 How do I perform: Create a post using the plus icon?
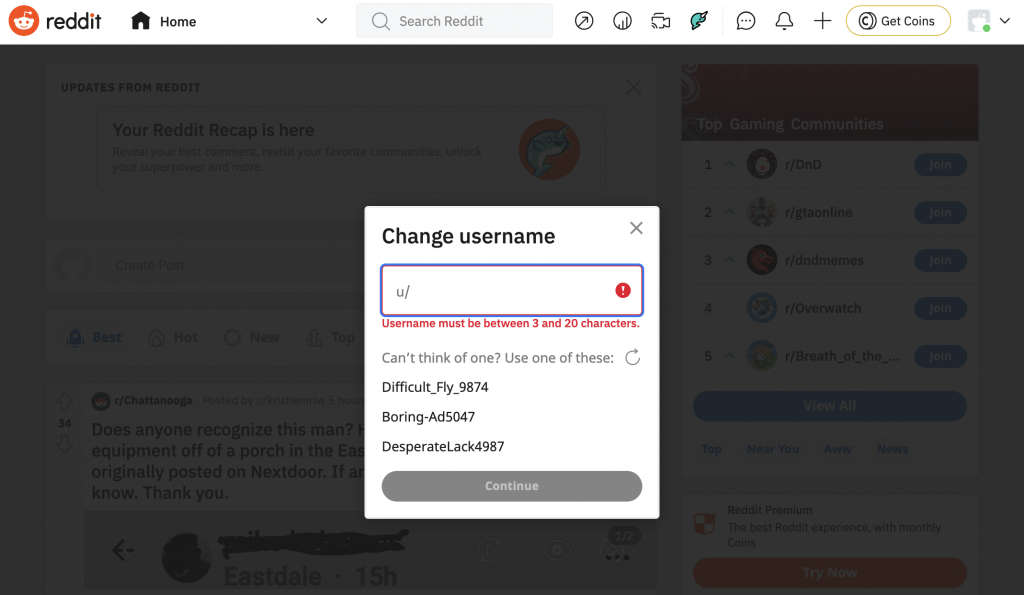(822, 20)
